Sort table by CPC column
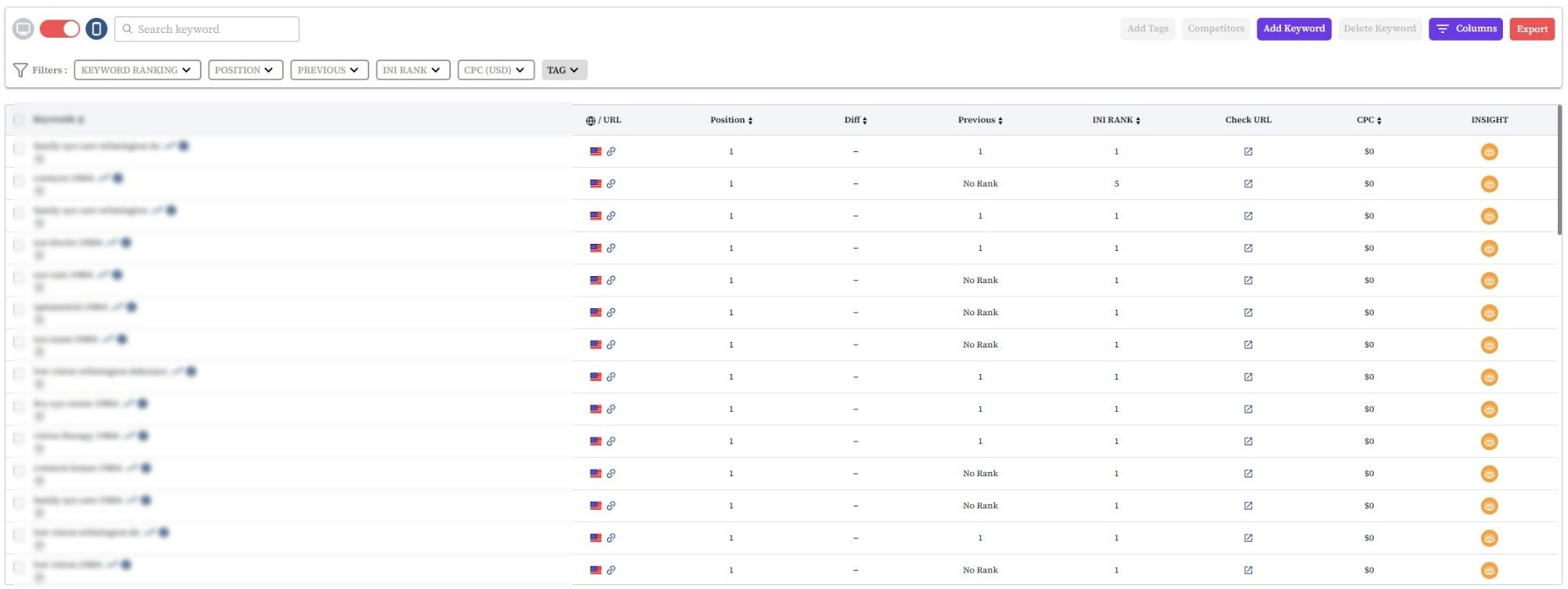This screenshot has width=1568, height=589. point(1369,120)
